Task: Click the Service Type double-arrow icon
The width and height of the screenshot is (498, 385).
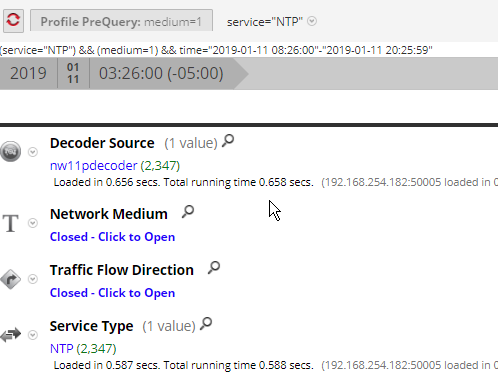Action: pos(10,335)
